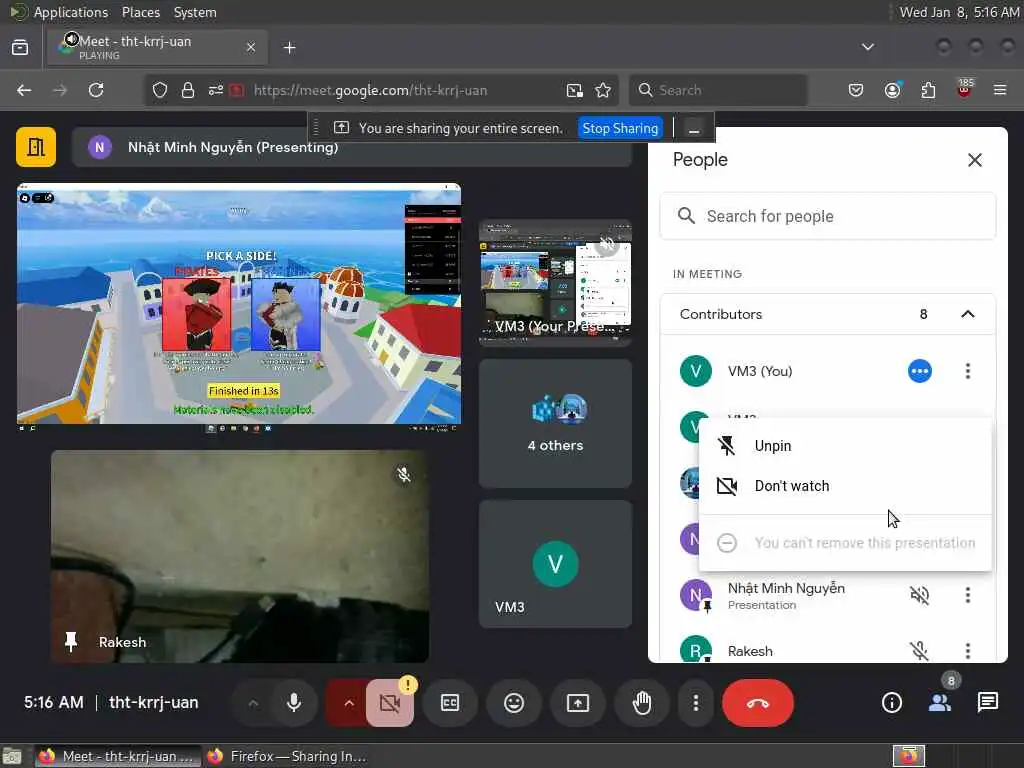Image resolution: width=1024 pixels, height=768 pixels.
Task: Toggle the People panel icon
Action: point(940,703)
